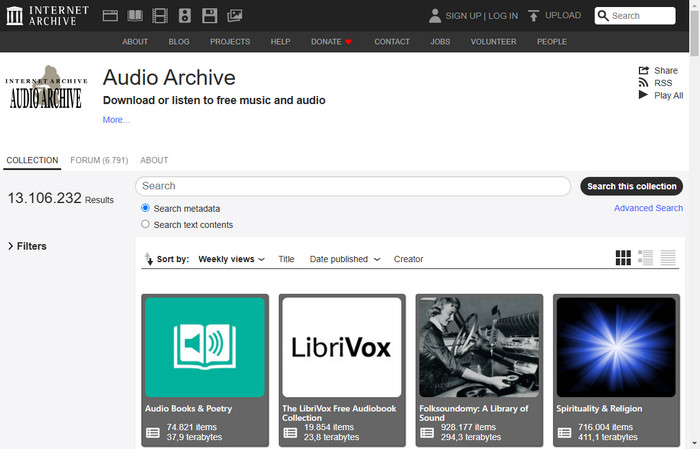Image resolution: width=700 pixels, height=449 pixels.
Task: Click the DONATE nav text
Action: tap(326, 42)
